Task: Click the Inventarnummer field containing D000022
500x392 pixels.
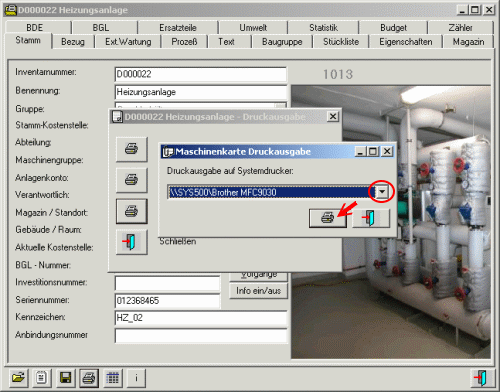Action: 201,74
